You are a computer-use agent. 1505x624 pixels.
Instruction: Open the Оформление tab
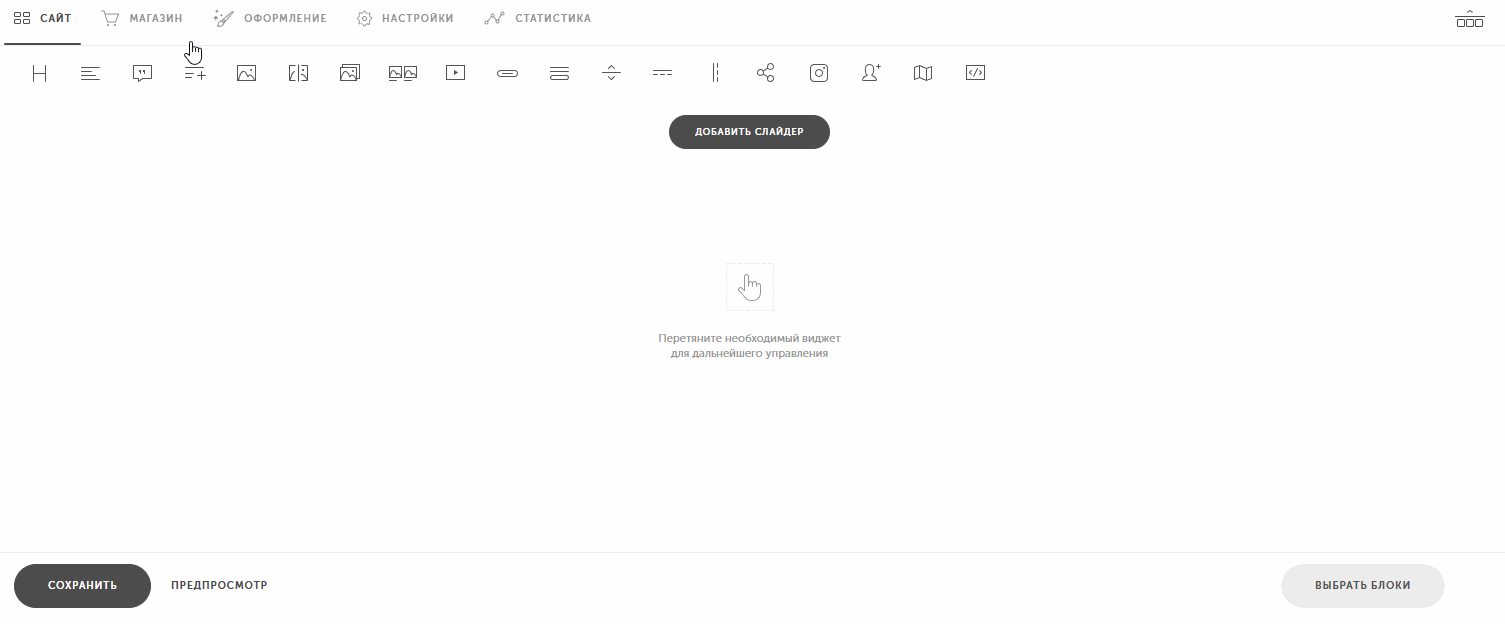tap(270, 19)
